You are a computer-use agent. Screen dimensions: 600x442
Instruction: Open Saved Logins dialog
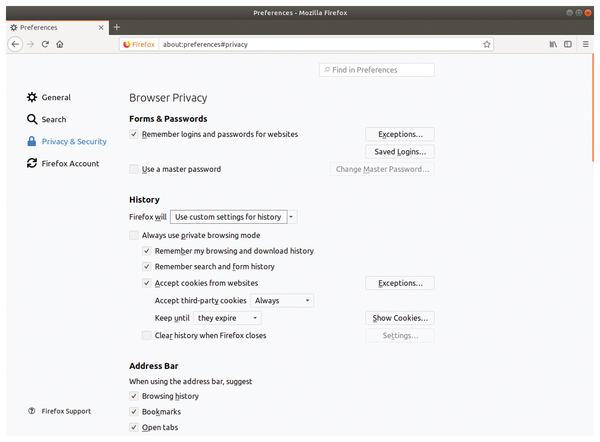click(400, 152)
